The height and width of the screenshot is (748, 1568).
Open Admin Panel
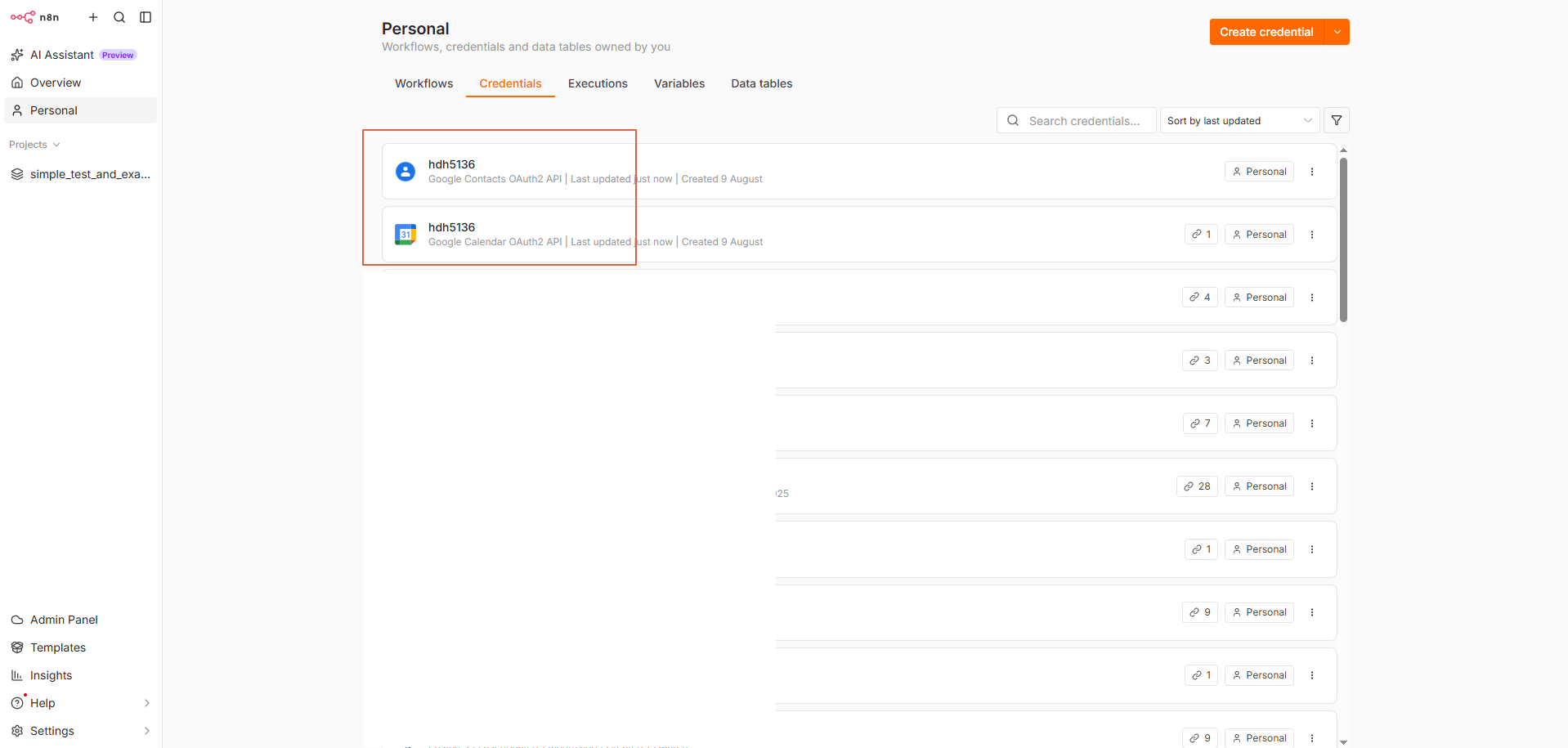pos(80,620)
